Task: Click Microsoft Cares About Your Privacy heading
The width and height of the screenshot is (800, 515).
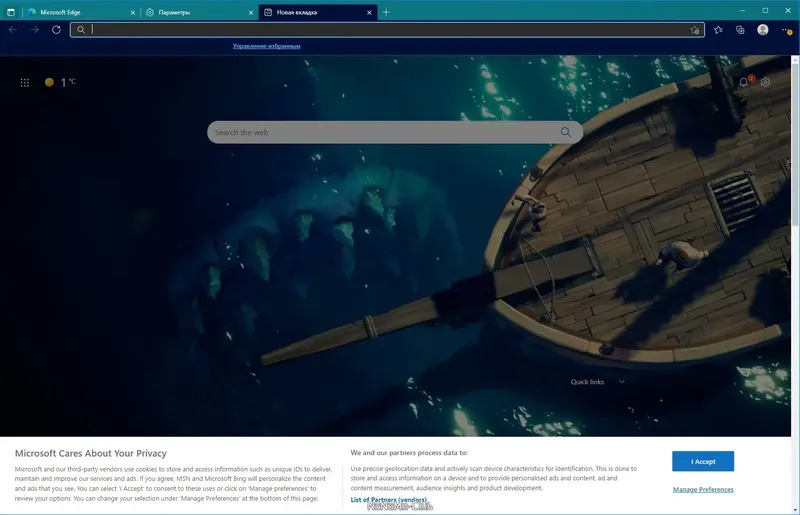Action: 91,453
